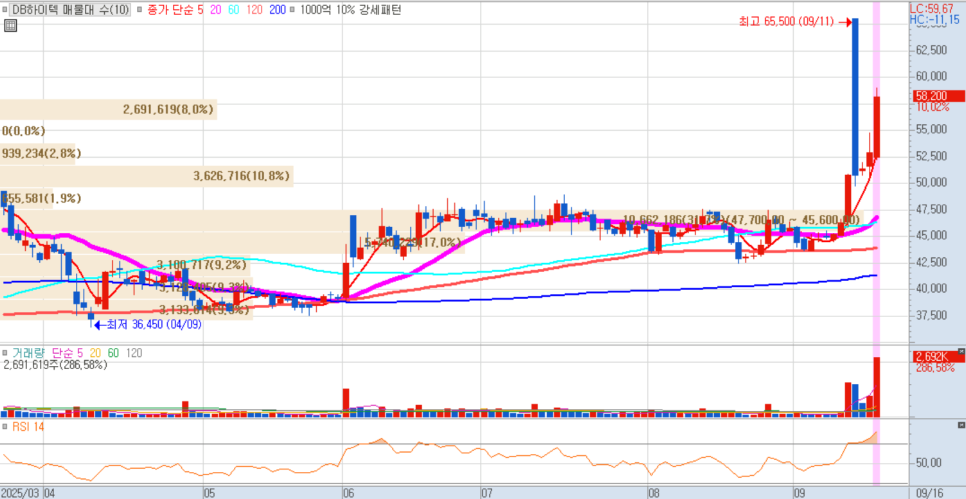Click the small square before 거래량 label
The image size is (966, 499).
click(5, 354)
